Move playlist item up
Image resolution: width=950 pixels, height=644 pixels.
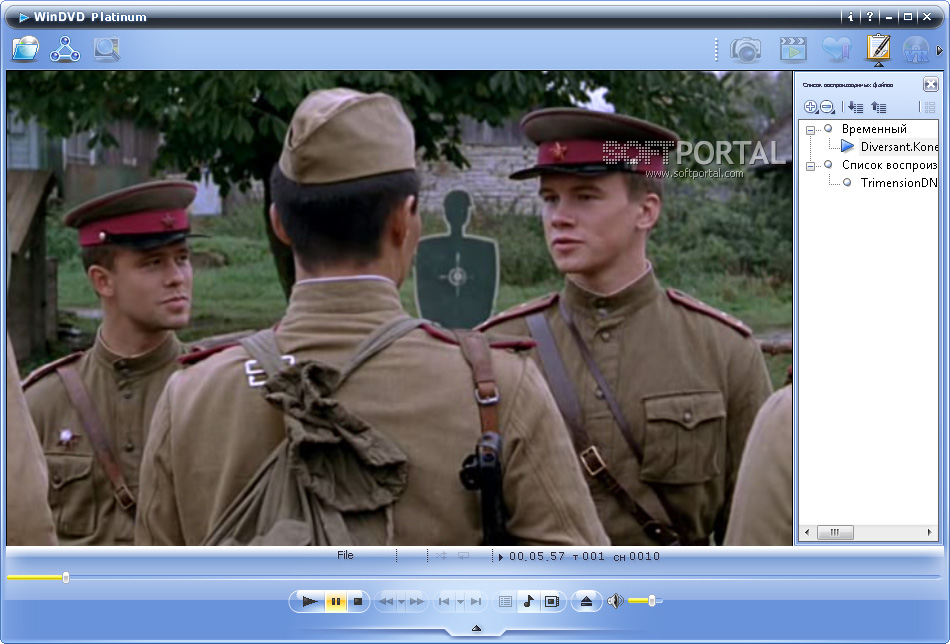[x=879, y=107]
